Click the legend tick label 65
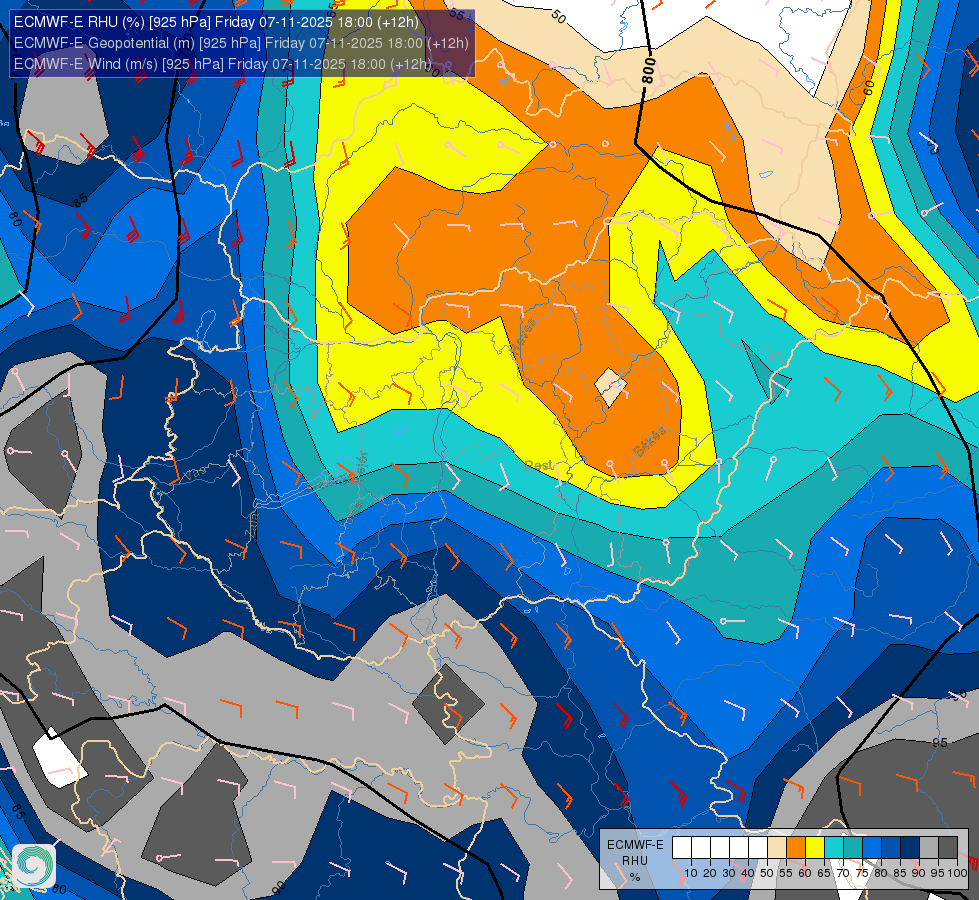This screenshot has height=900, width=979. [x=824, y=873]
